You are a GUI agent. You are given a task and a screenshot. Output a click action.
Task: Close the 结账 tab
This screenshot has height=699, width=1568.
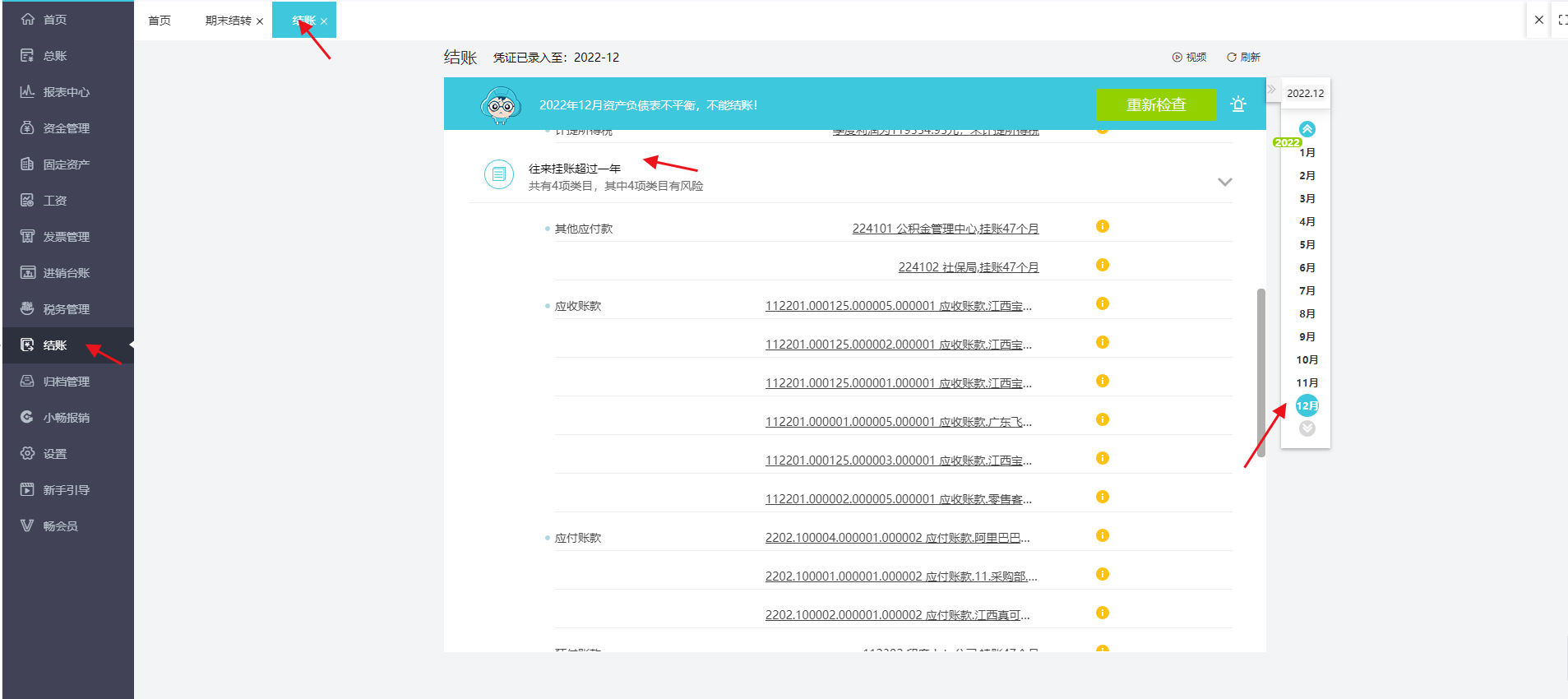324,21
